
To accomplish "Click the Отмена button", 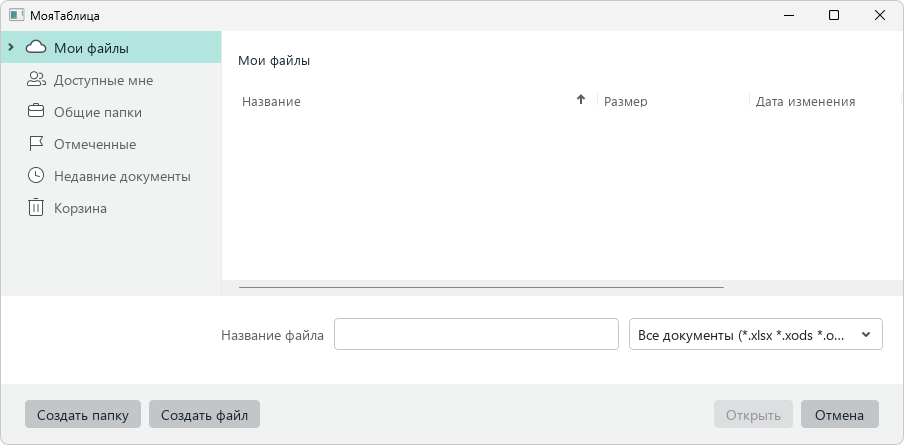I will (839, 415).
